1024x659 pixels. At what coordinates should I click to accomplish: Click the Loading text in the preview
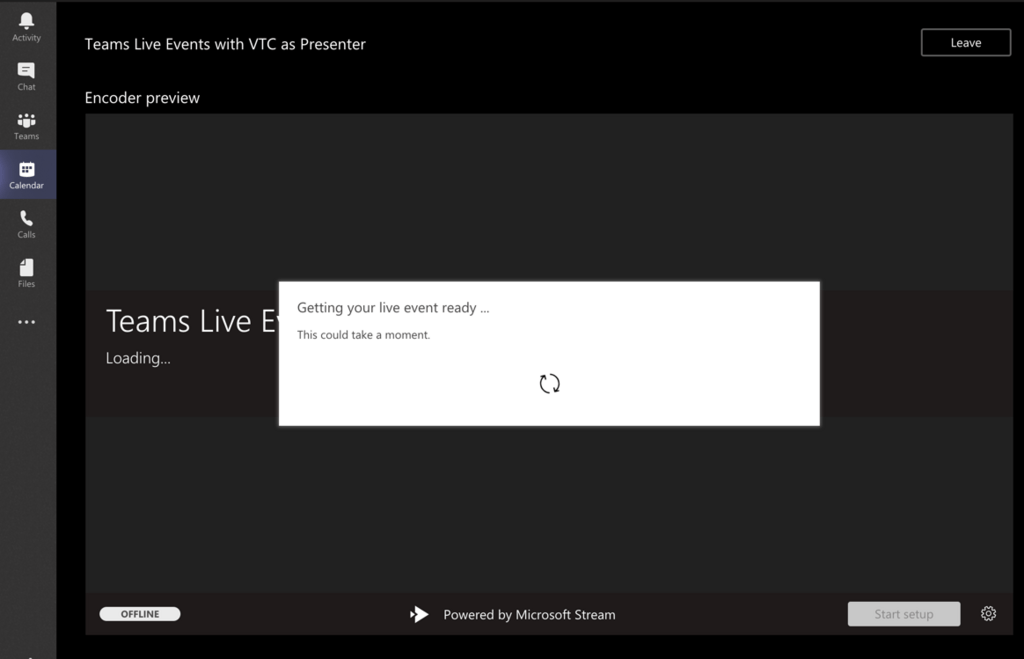click(137, 357)
